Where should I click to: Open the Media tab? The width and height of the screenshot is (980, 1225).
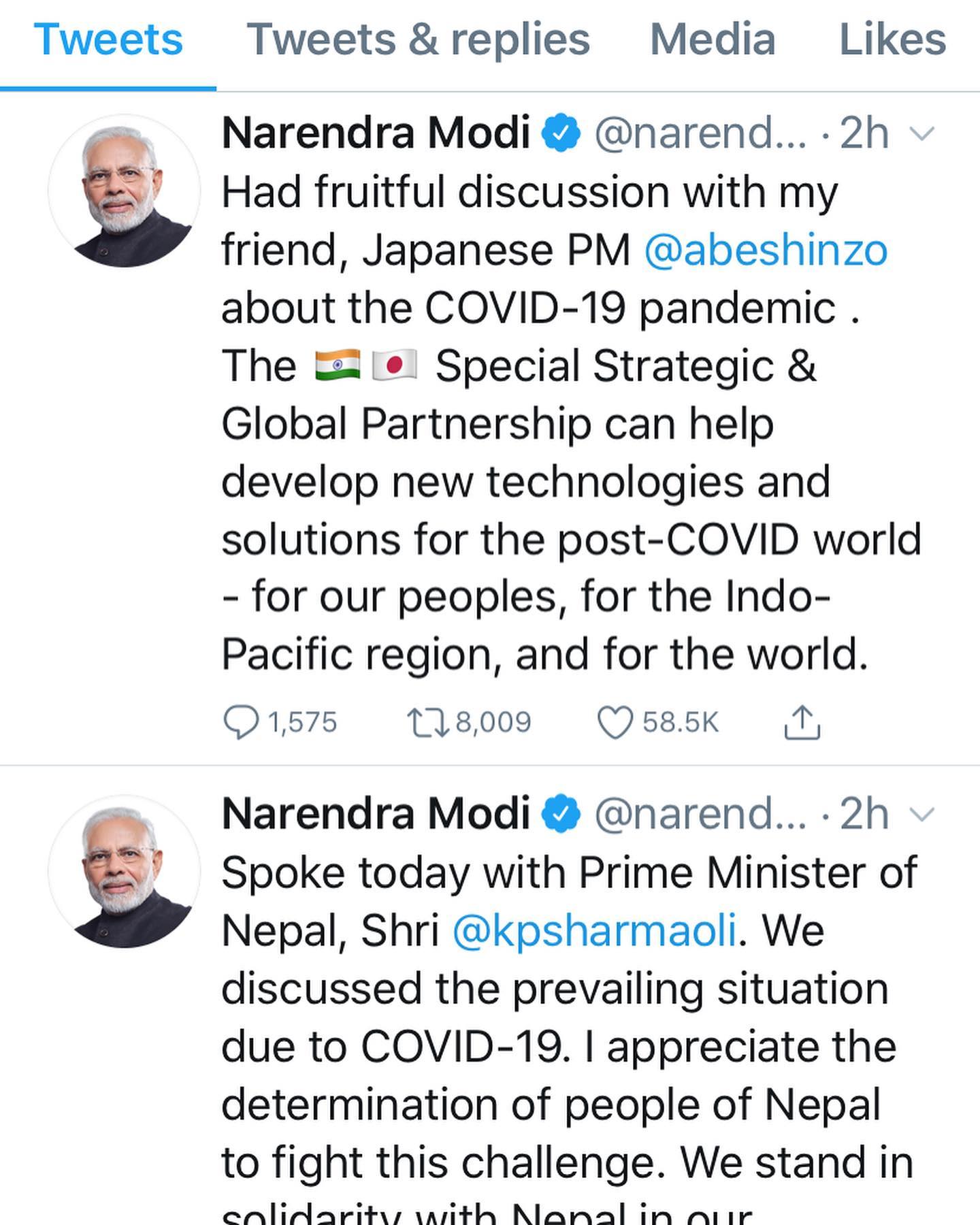[x=713, y=39]
